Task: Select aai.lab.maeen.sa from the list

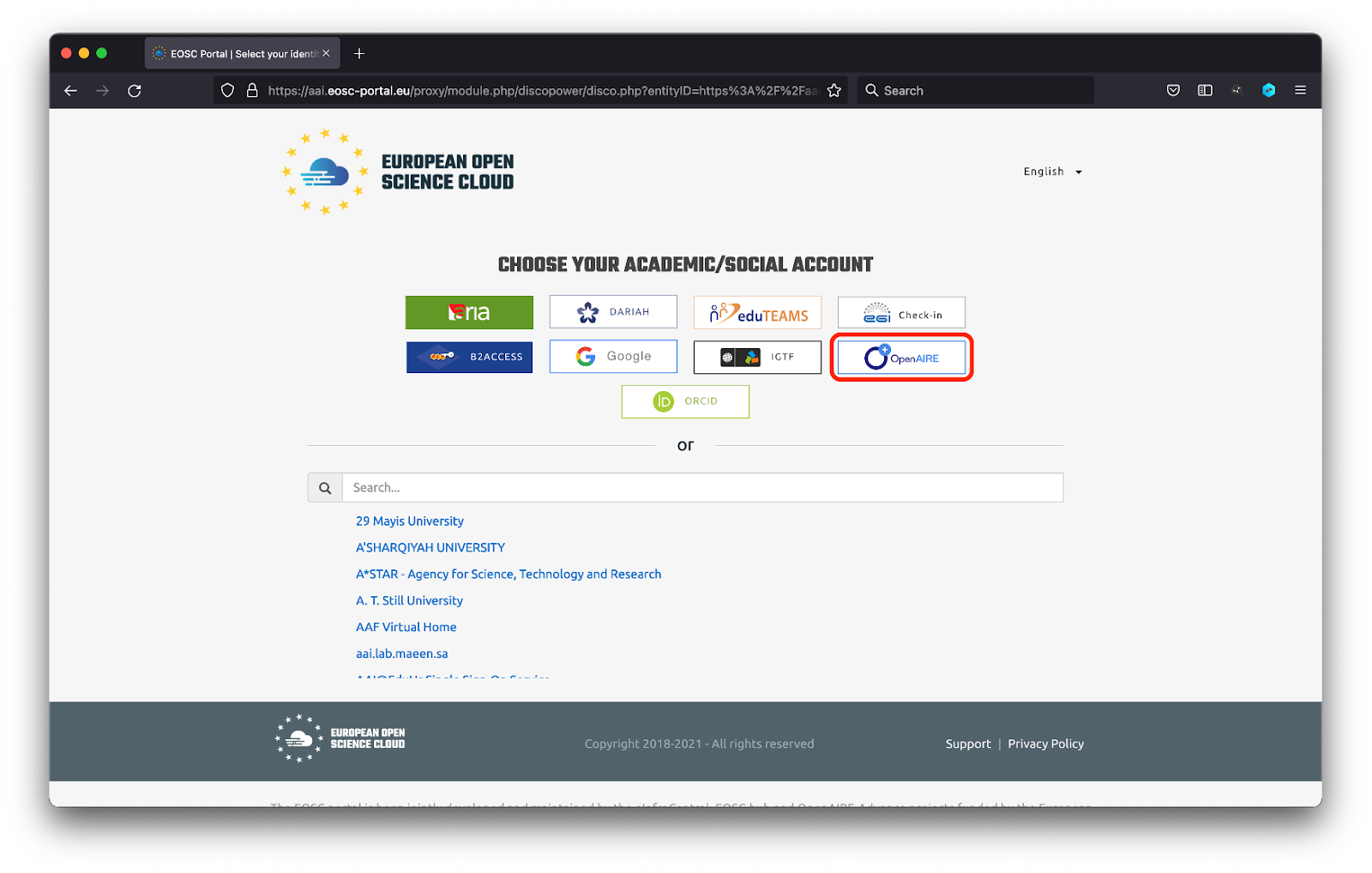Action: pyautogui.click(x=402, y=654)
